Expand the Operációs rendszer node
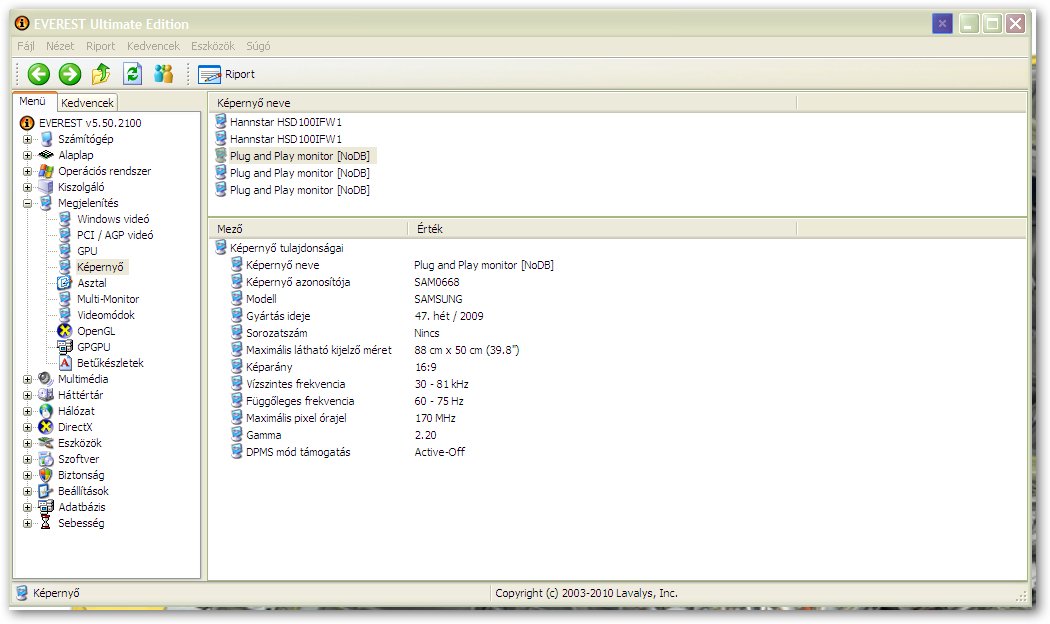The width and height of the screenshot is (1050, 624). click(27, 171)
